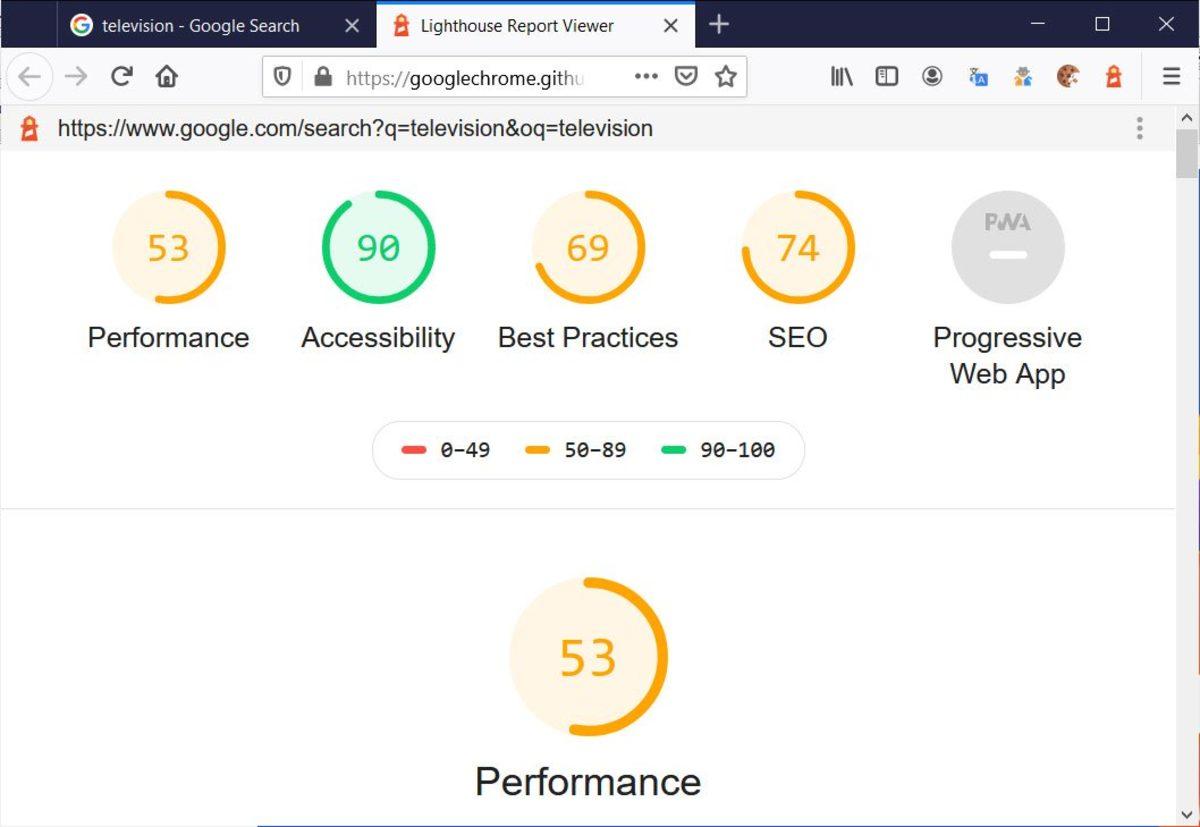The height and width of the screenshot is (827, 1200).
Task: Click the 50-89 orange legend indicator
Action: pos(537,450)
